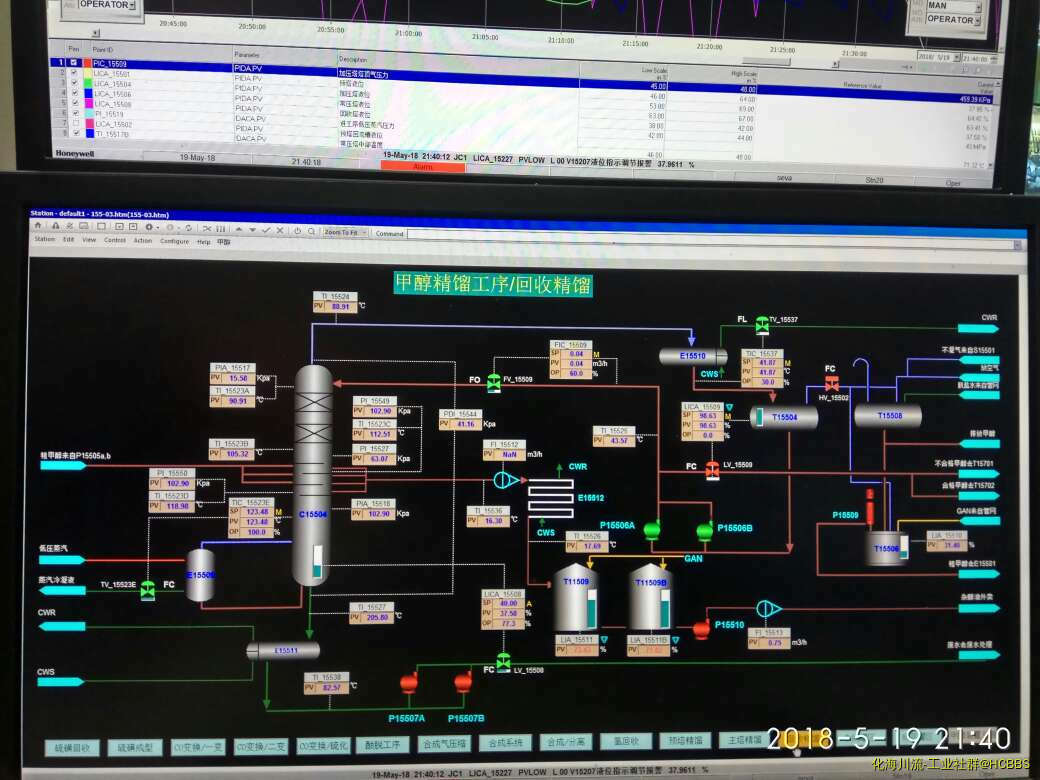Click the TV_15537 valve icon

760,321
